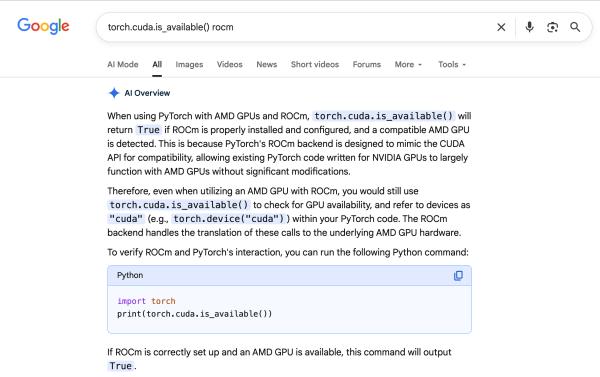Click the Python label in code block

coord(130,275)
